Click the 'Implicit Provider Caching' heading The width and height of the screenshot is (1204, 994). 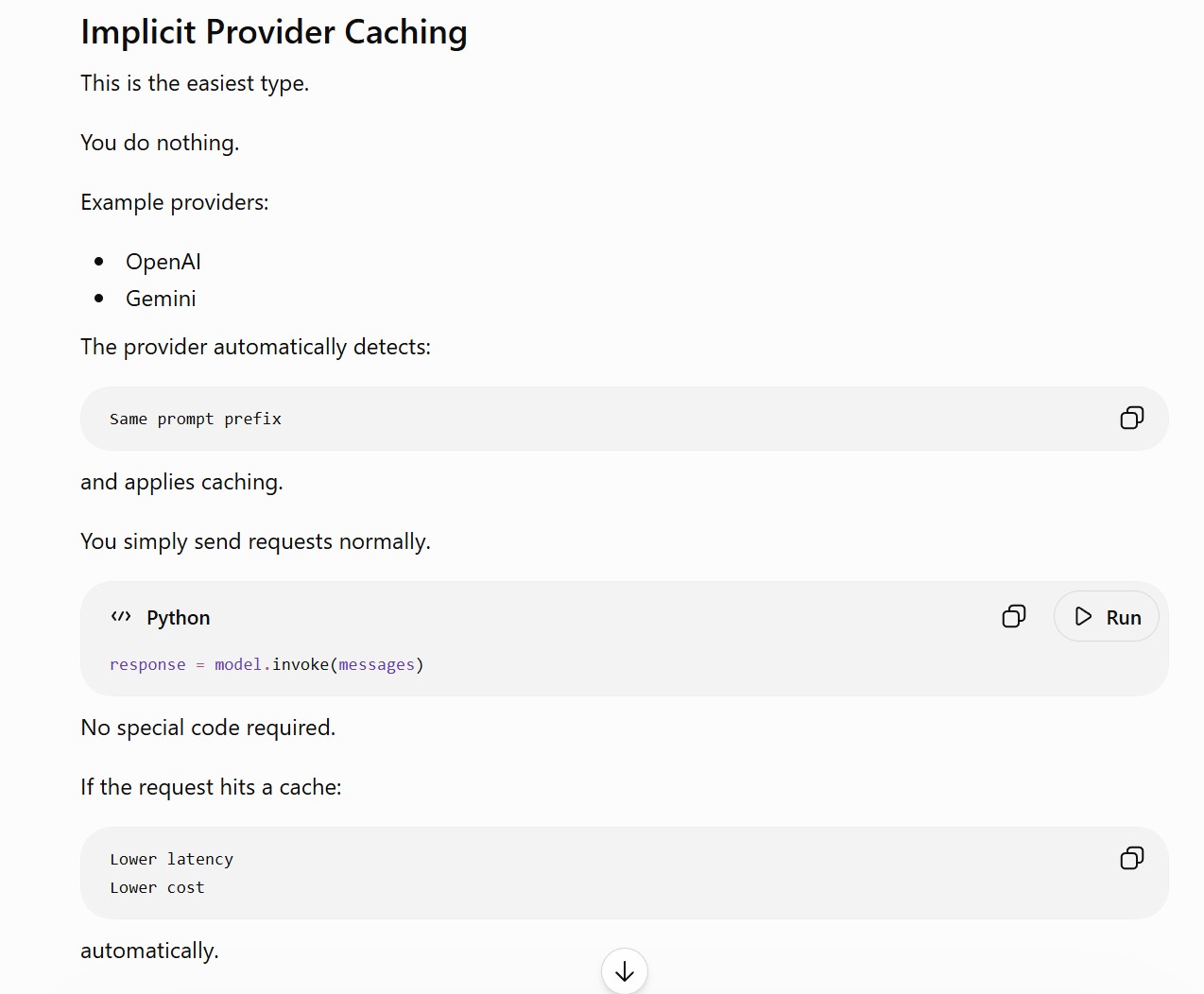pyautogui.click(x=274, y=32)
